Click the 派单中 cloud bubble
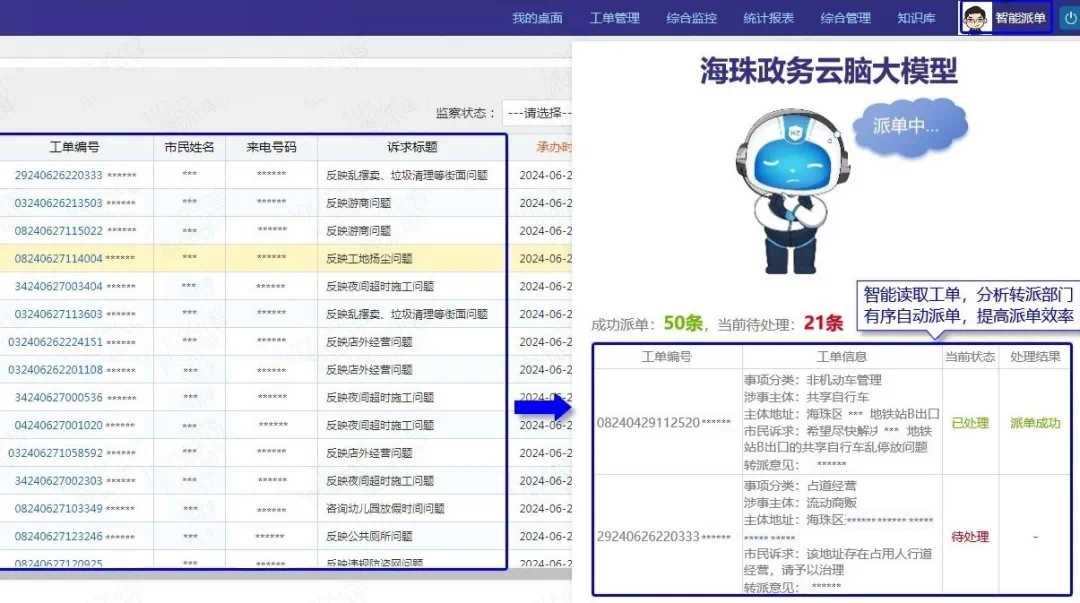The height and width of the screenshot is (603, 1080). [907, 126]
